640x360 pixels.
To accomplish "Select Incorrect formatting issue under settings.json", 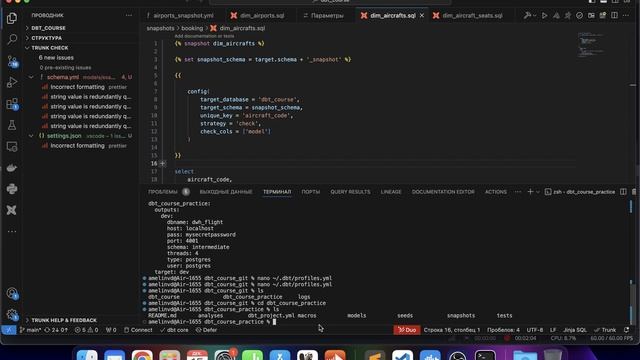I will coord(78,146).
